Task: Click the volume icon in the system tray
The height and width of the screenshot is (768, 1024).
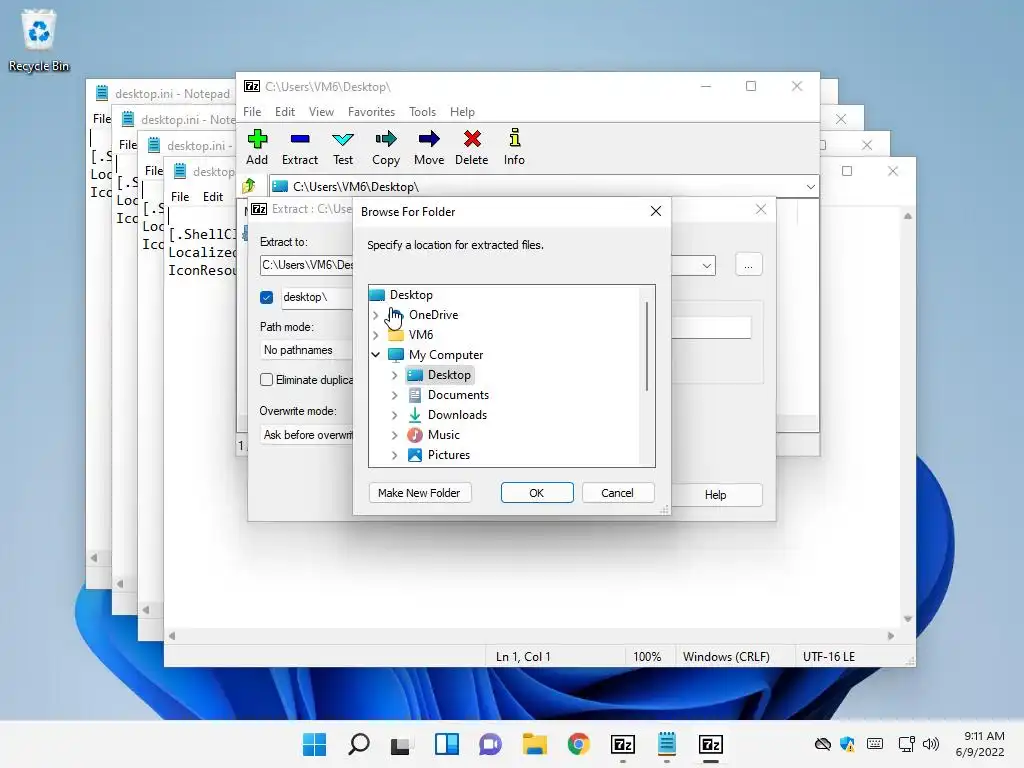Action: (931, 744)
